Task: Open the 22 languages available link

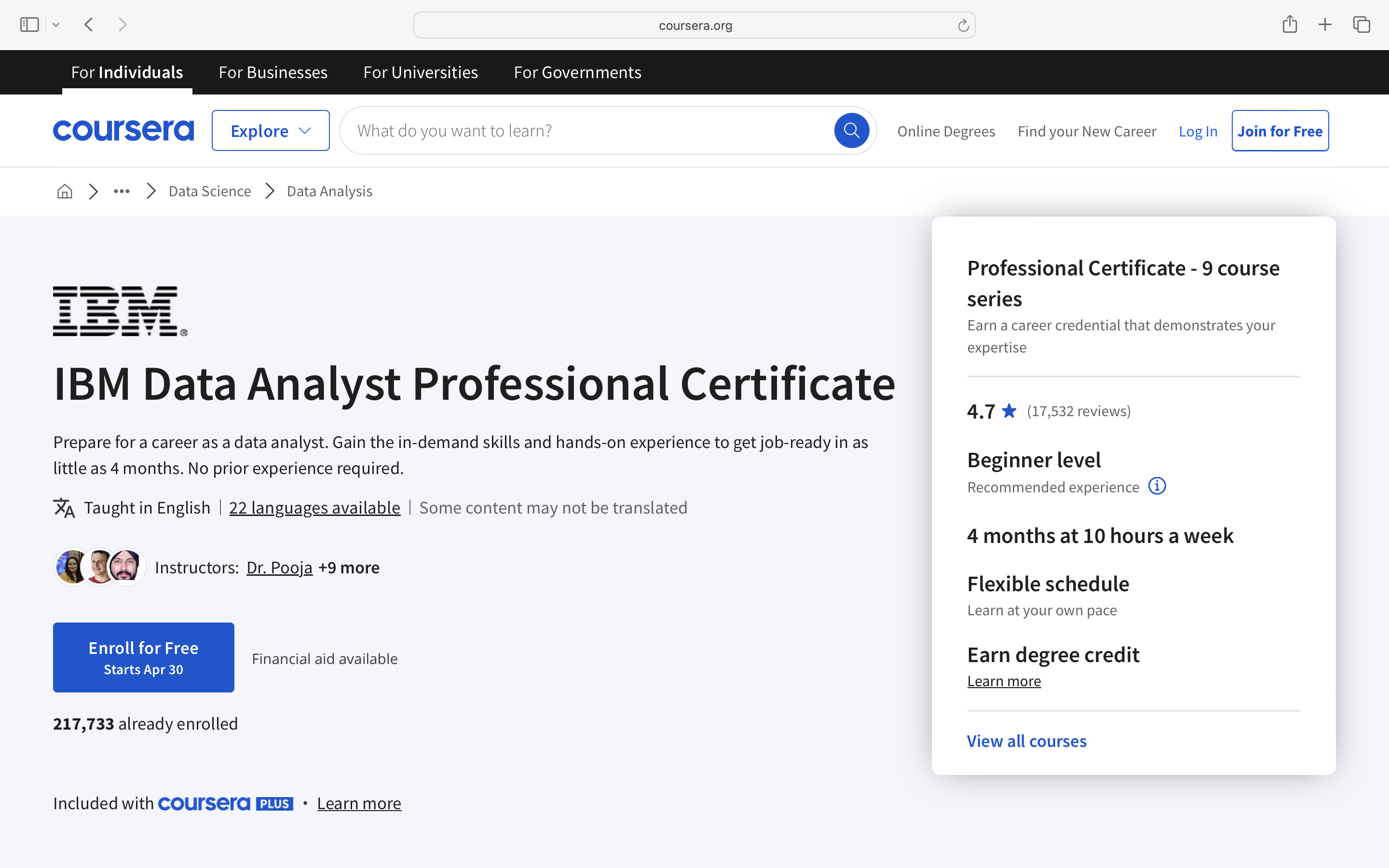Action: pos(314,507)
